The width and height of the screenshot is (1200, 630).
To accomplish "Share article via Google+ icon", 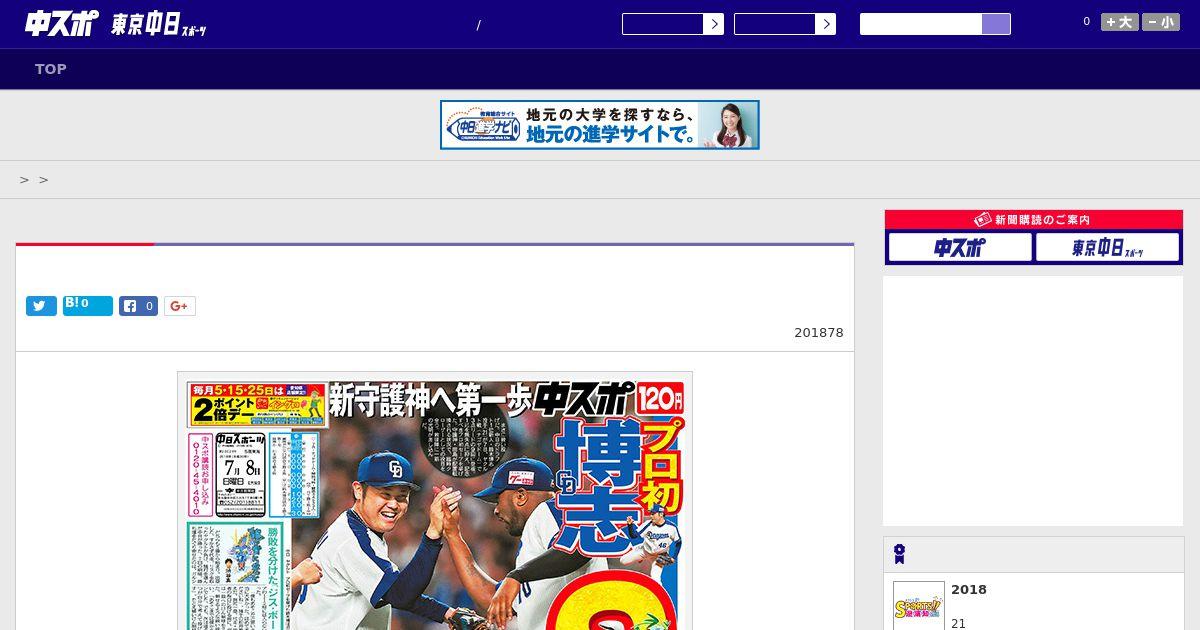I will point(180,306).
